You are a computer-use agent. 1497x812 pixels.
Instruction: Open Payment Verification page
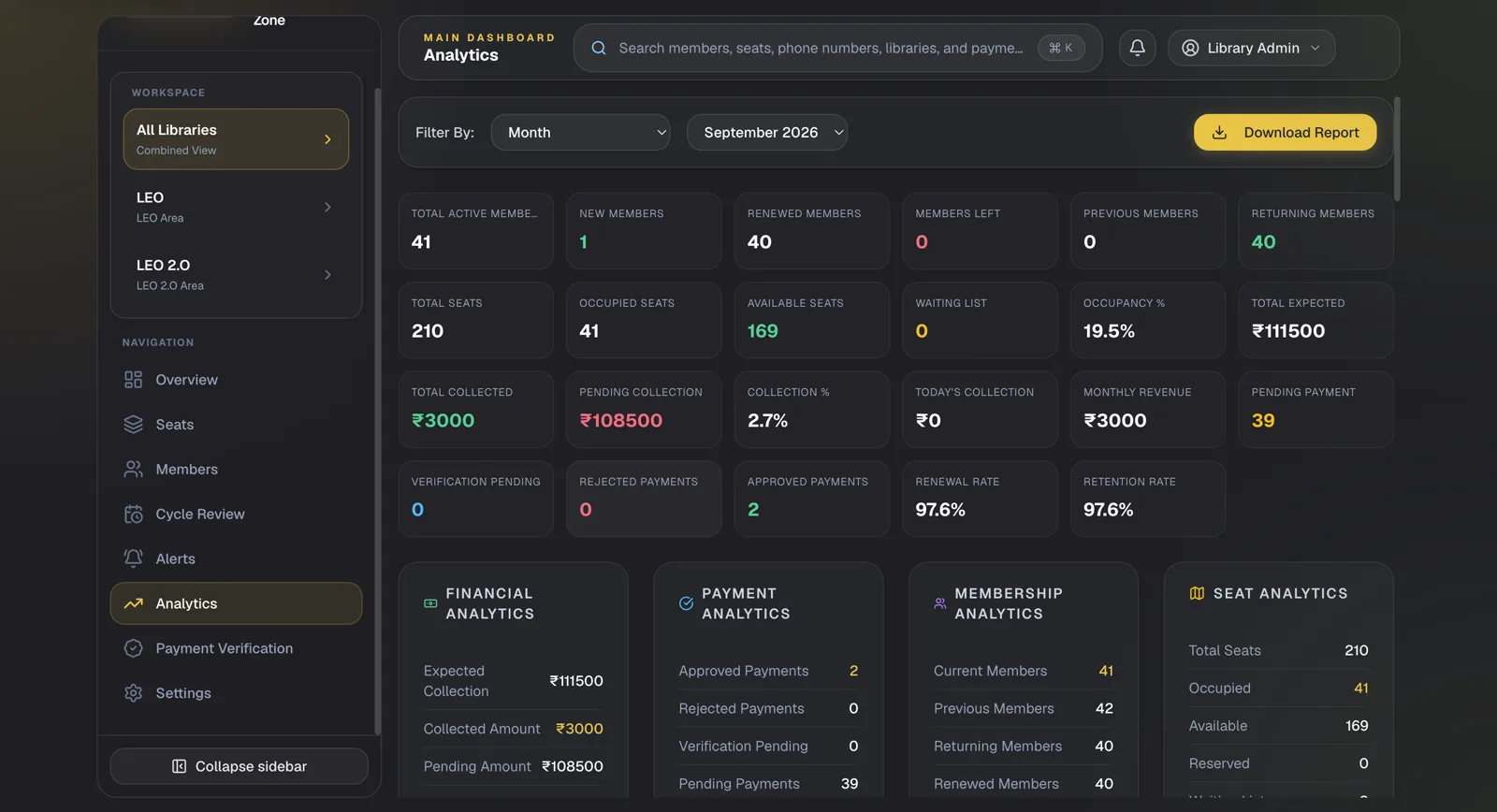coord(236,648)
